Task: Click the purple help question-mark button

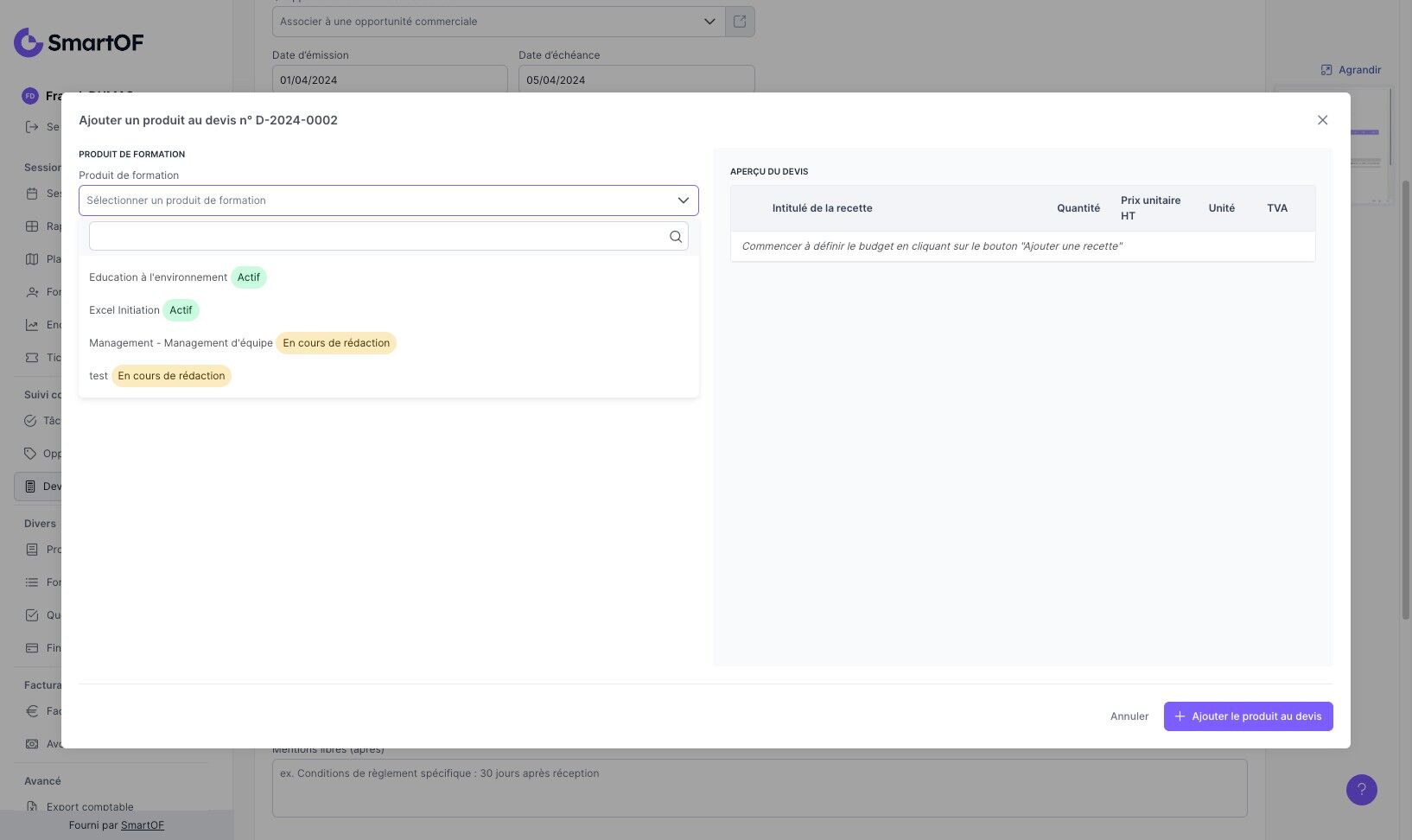Action: pos(1362,790)
